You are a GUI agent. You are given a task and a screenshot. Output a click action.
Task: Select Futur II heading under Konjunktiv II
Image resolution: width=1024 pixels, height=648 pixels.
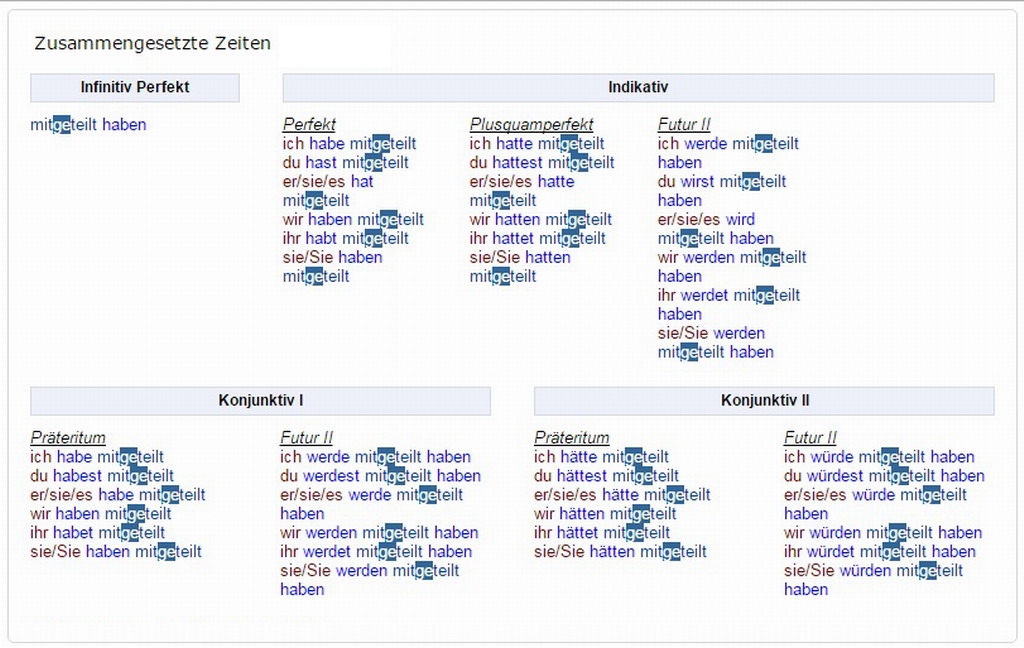[x=810, y=438]
